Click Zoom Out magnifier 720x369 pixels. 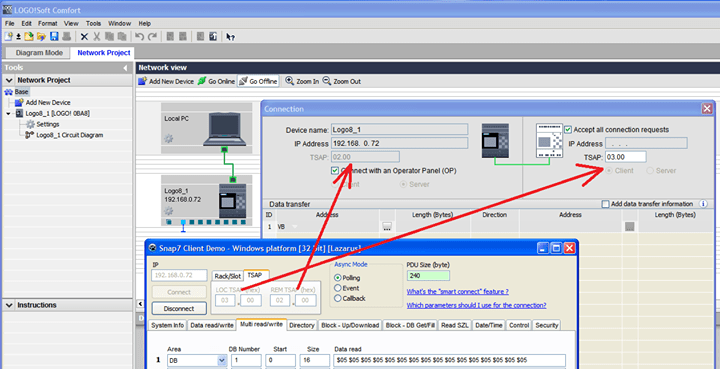pos(341,81)
